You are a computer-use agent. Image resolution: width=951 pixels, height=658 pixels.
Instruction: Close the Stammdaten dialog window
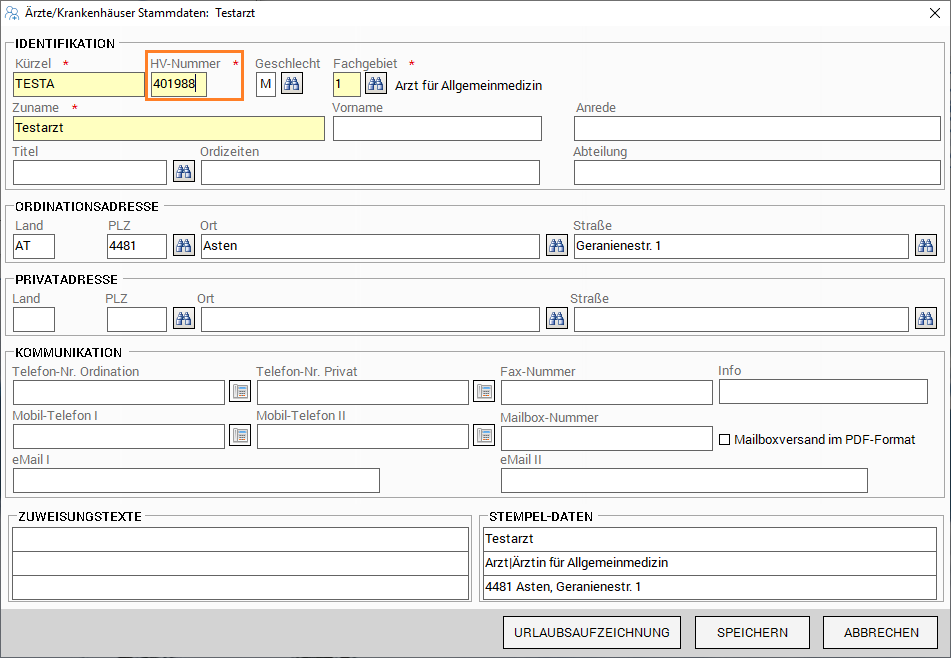[x=933, y=14]
